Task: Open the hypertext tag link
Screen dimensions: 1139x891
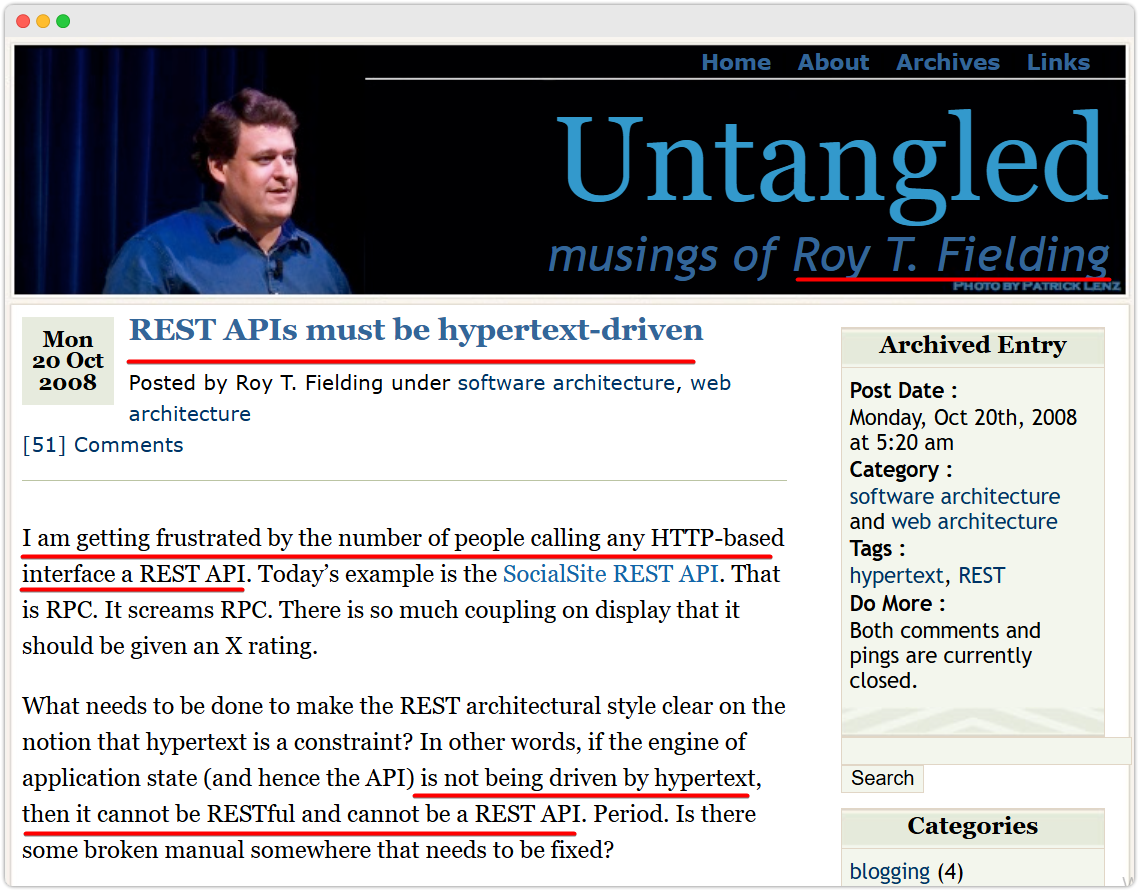Action: (x=897, y=576)
